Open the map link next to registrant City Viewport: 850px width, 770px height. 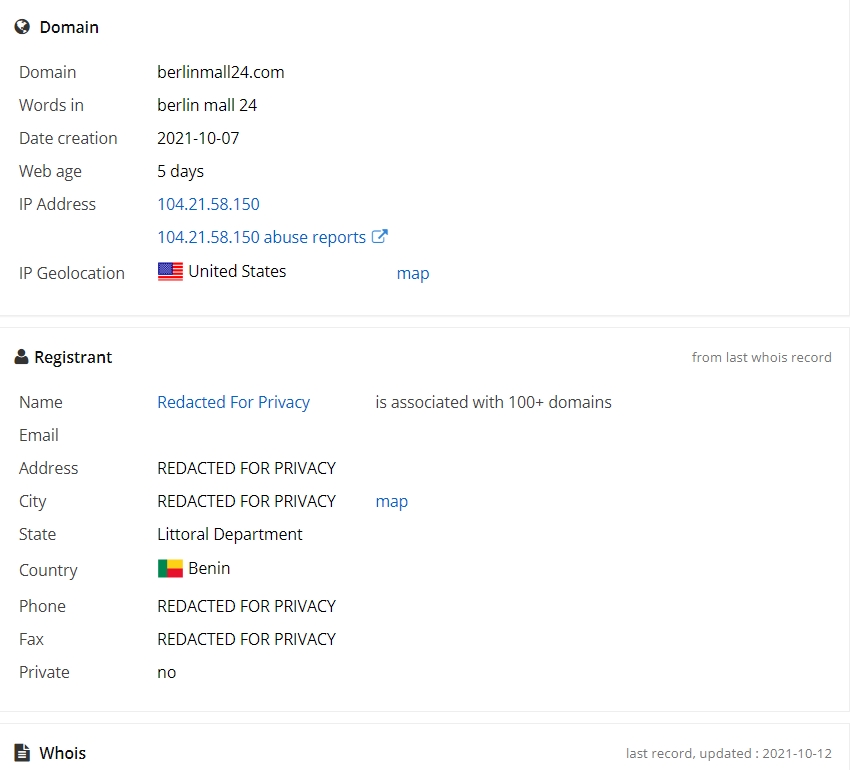coord(391,502)
